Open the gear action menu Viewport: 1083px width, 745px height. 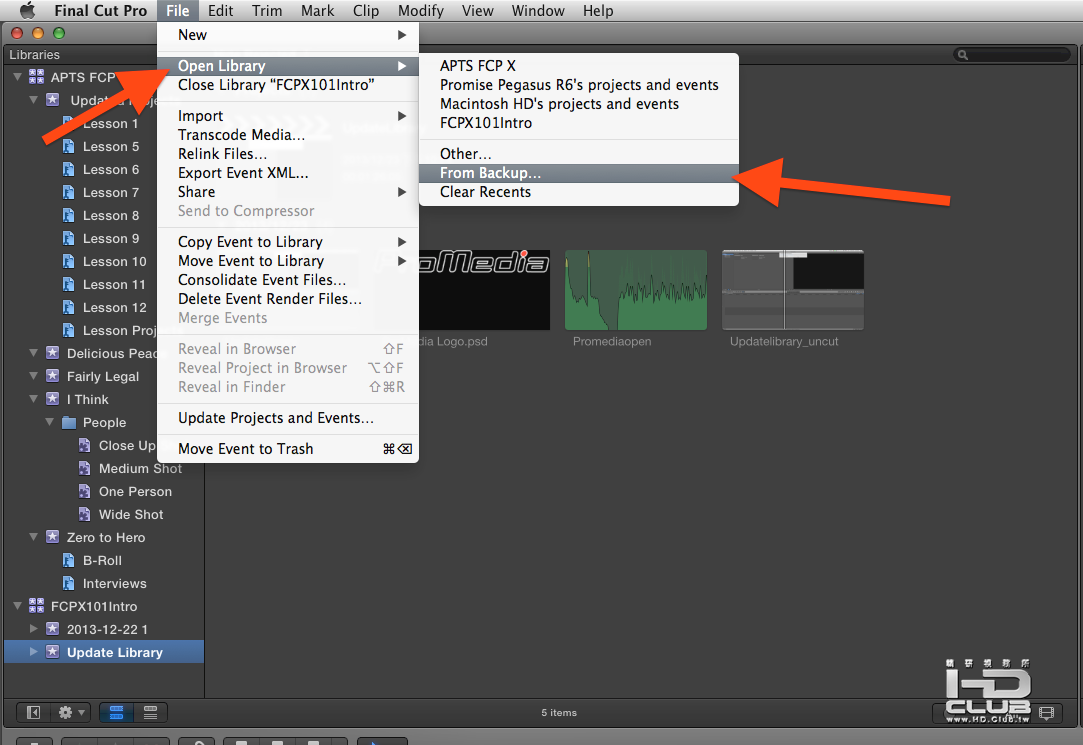tap(70, 712)
